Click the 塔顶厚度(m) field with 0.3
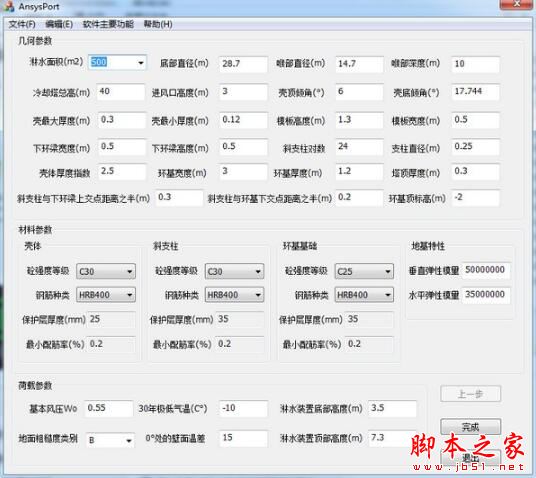 475,172
